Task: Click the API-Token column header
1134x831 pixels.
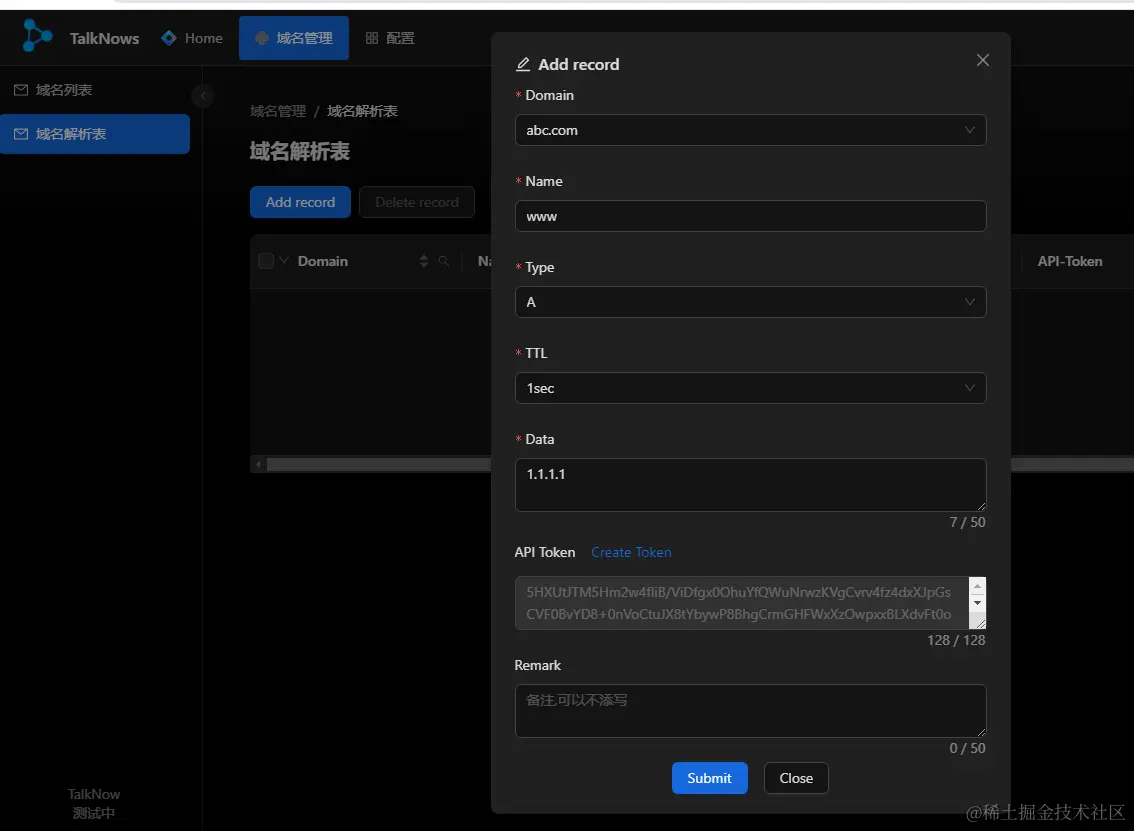Action: click(1070, 261)
